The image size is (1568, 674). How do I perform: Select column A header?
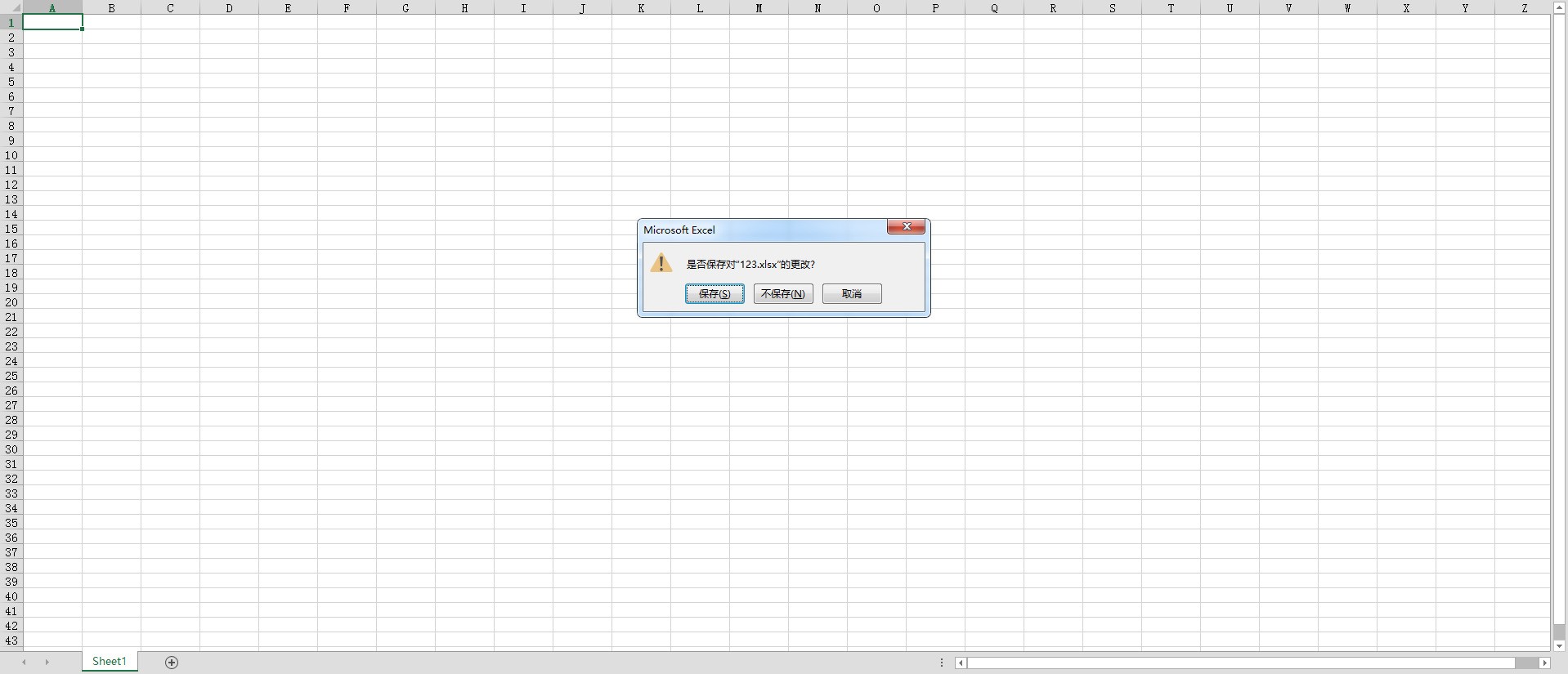pos(52,8)
